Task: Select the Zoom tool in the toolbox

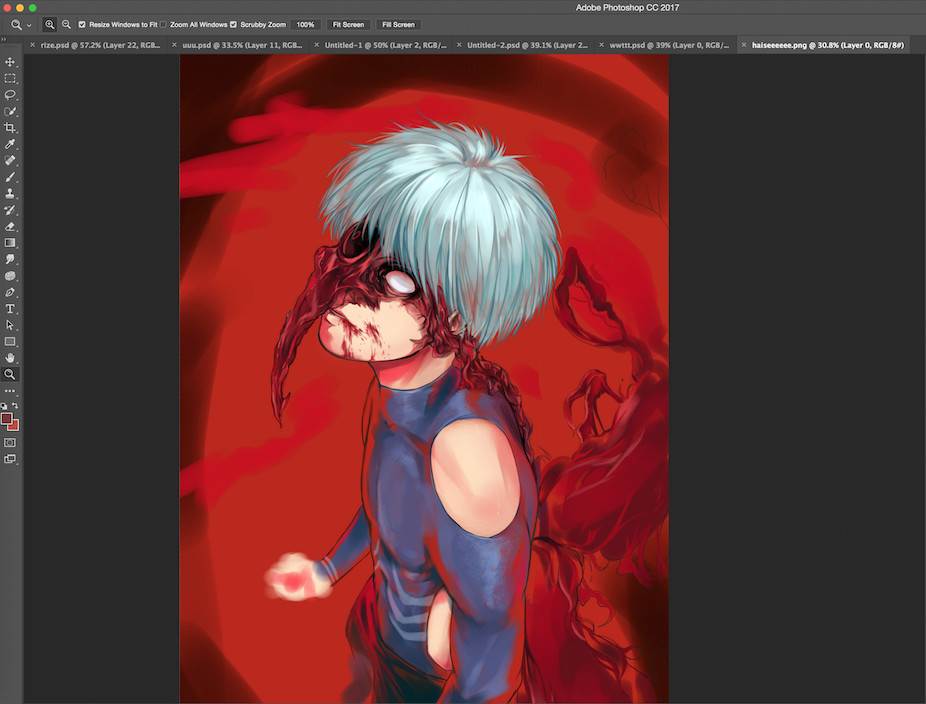Action: (x=10, y=374)
